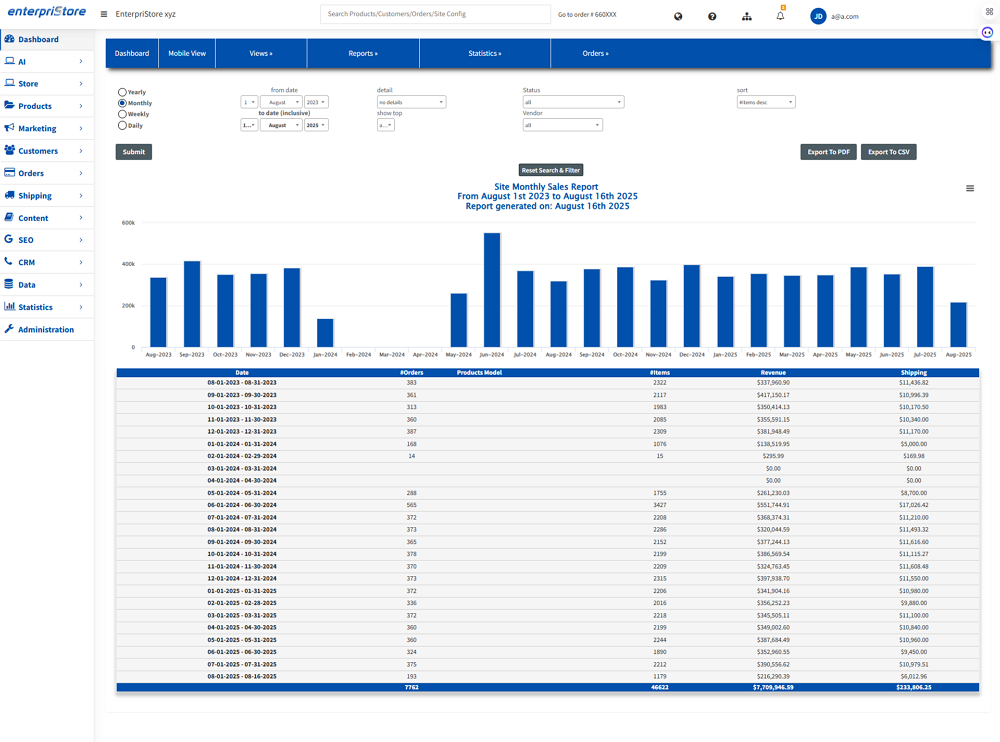Click the Go to order # field
The width and height of the screenshot is (1000, 742).
[x=587, y=14]
